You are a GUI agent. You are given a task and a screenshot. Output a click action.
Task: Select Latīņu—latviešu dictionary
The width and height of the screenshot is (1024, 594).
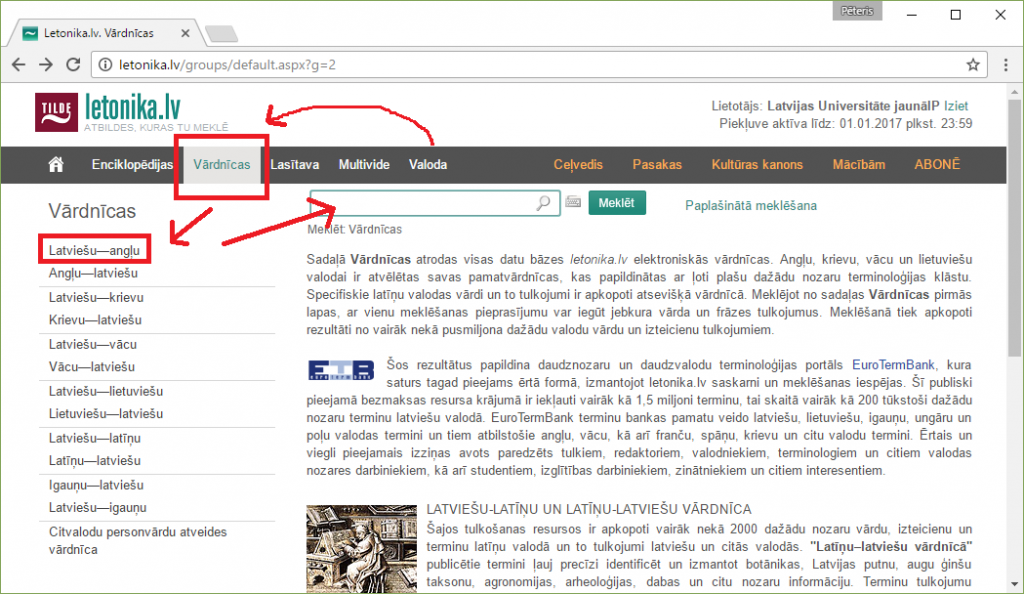tap(95, 461)
